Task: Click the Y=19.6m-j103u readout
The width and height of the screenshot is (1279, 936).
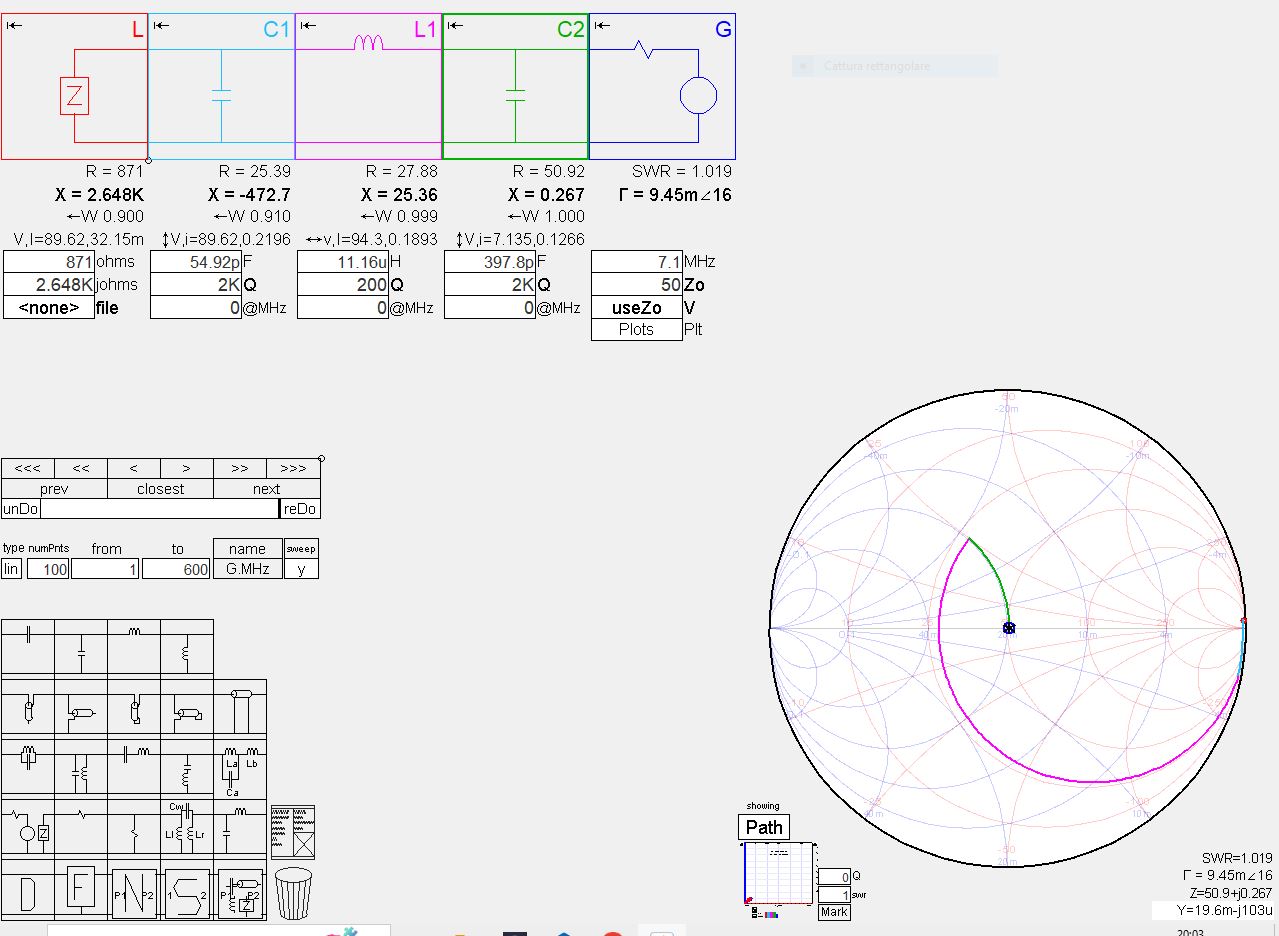Action: click(1213, 910)
